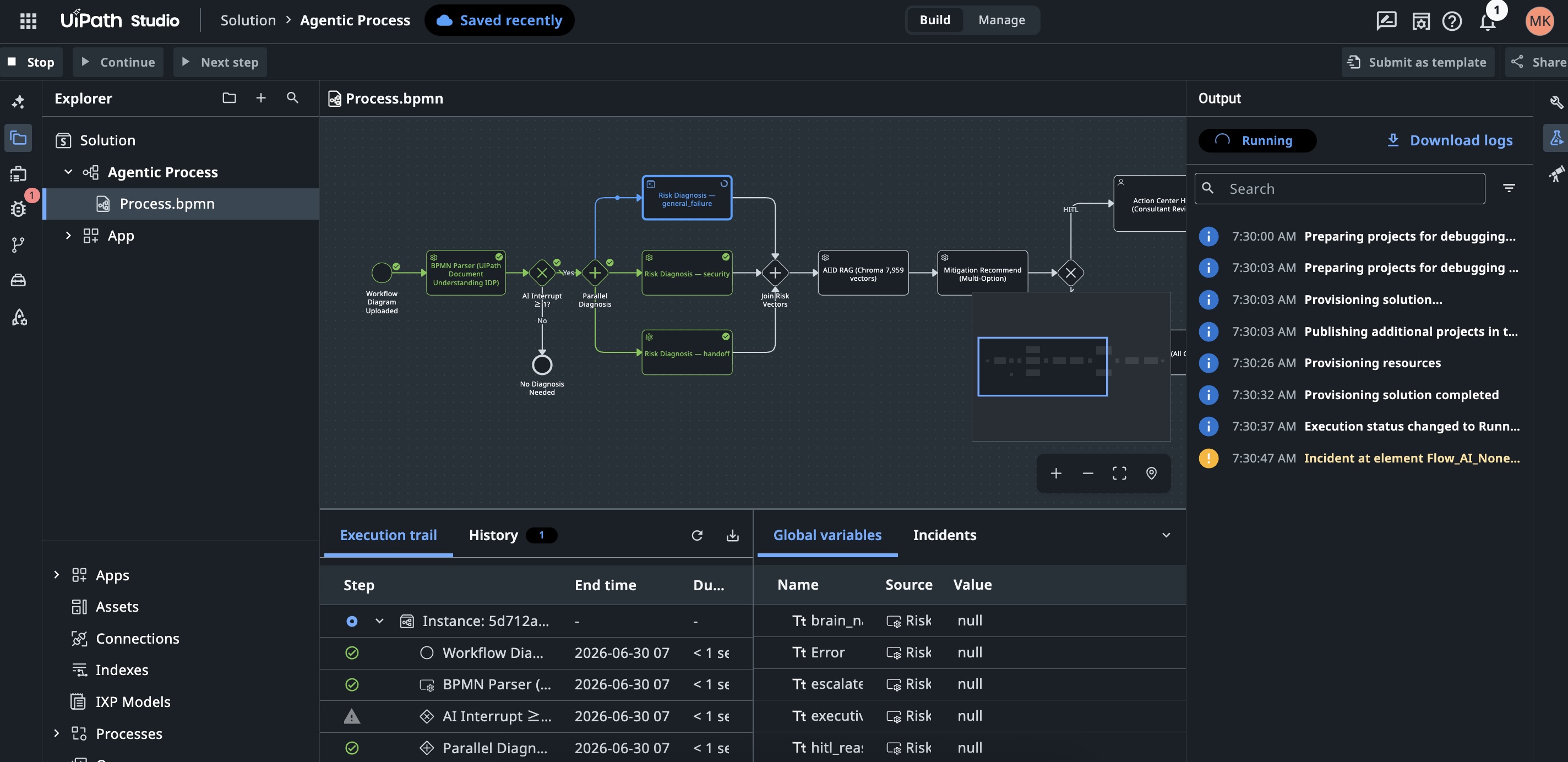Image resolution: width=1568 pixels, height=762 pixels.
Task: Center the canvas on current location
Action: tap(1151, 473)
